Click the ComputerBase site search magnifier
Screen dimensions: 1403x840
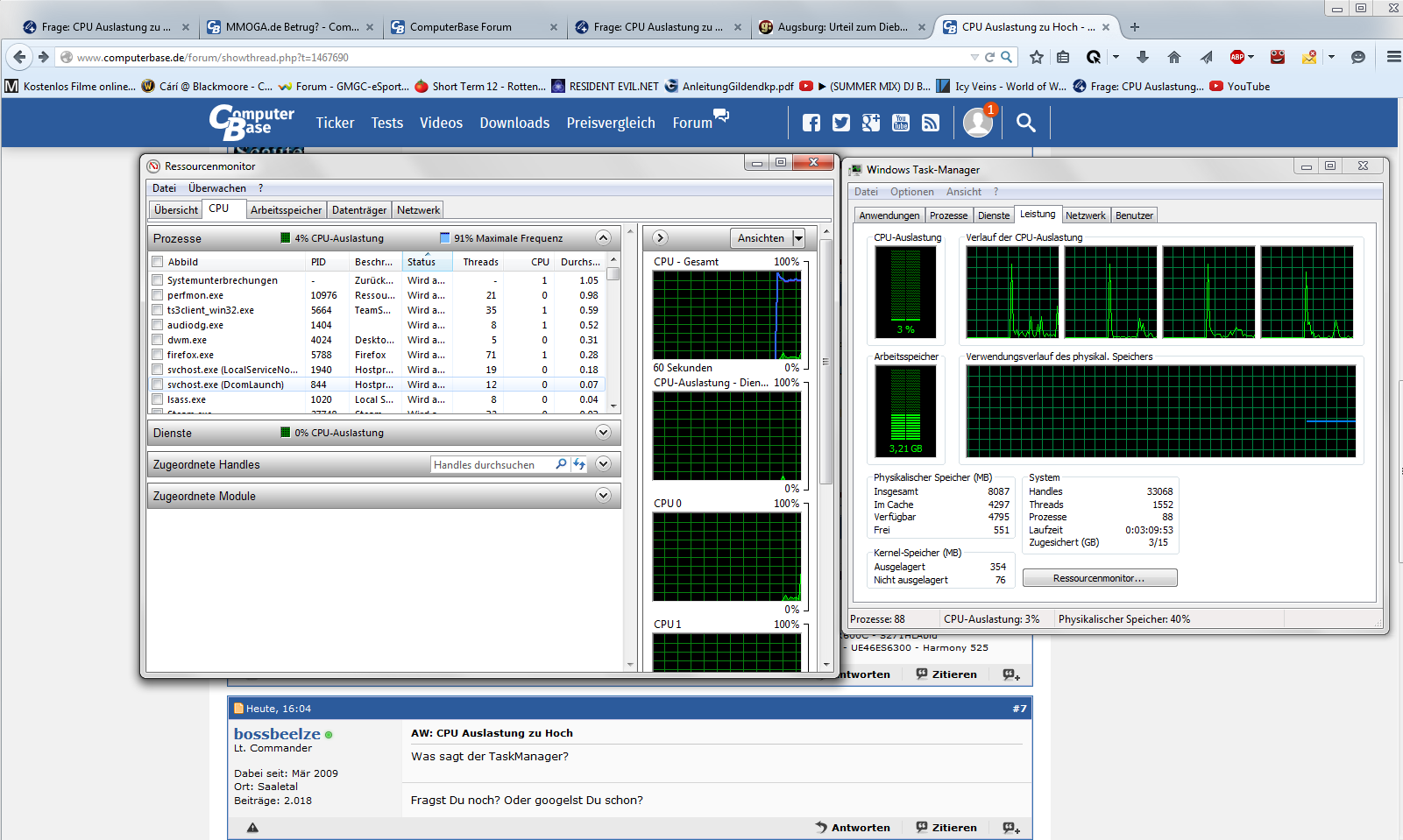1025,123
